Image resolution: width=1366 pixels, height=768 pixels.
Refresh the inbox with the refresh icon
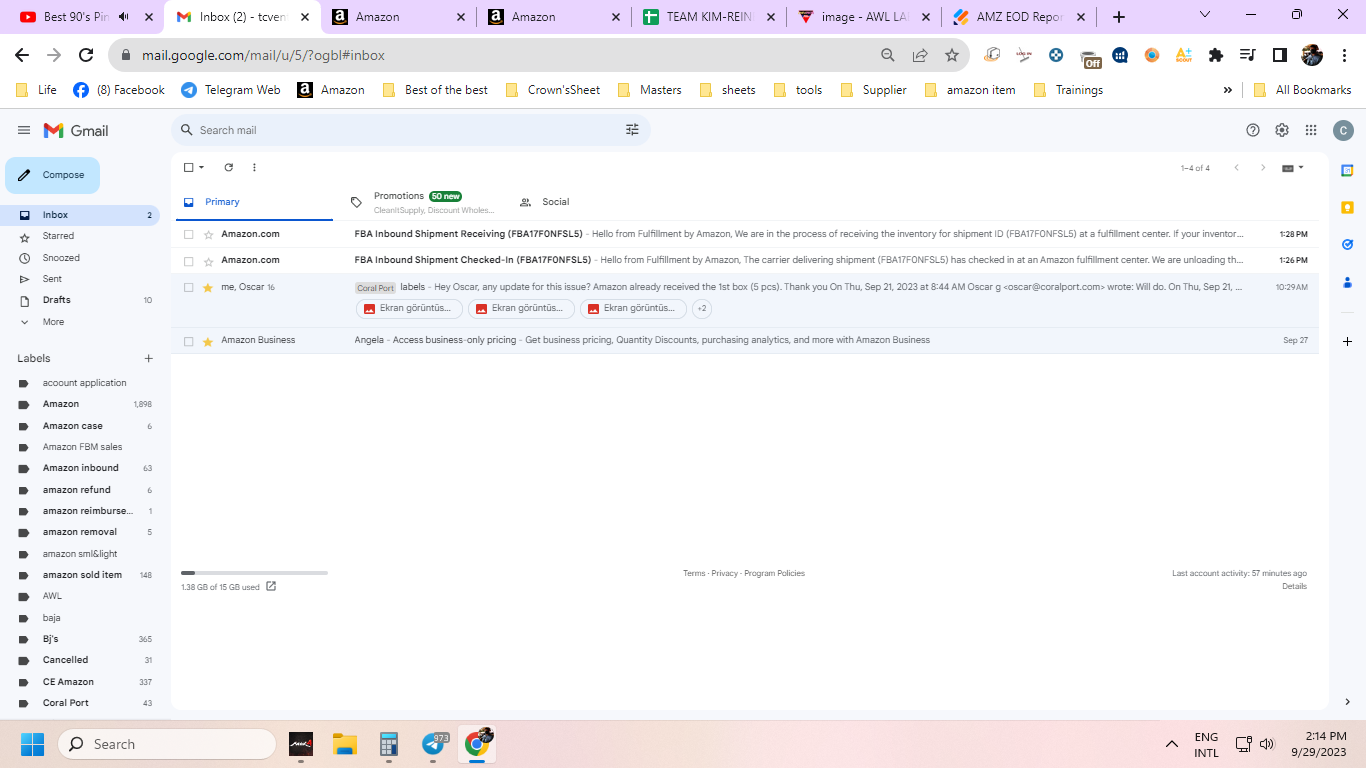point(228,167)
